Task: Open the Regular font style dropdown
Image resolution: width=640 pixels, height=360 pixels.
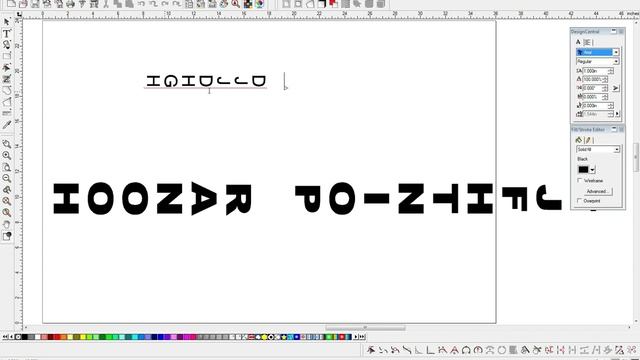Action: pos(616,61)
